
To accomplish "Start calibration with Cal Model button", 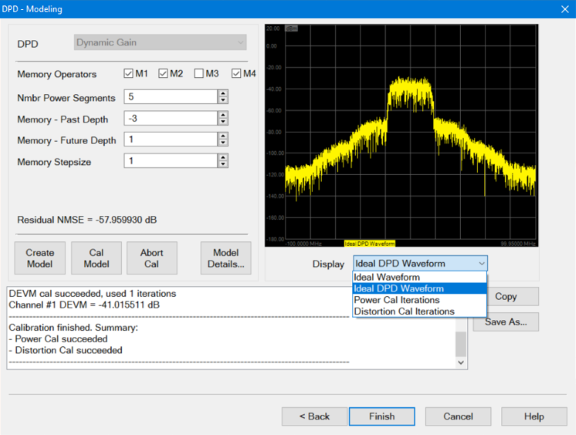I will pos(97,258).
